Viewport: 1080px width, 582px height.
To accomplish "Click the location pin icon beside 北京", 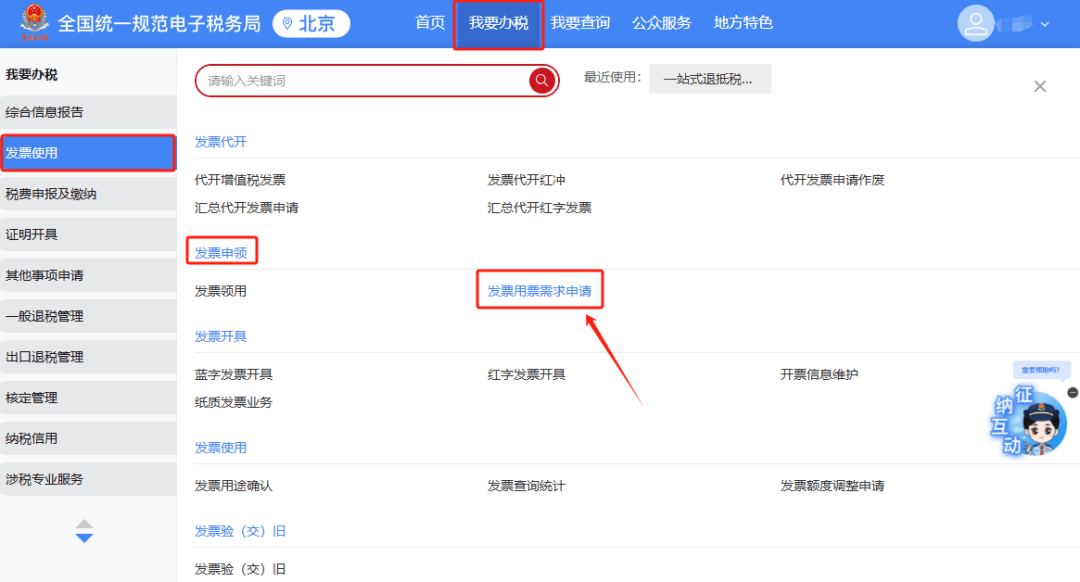I will (289, 24).
